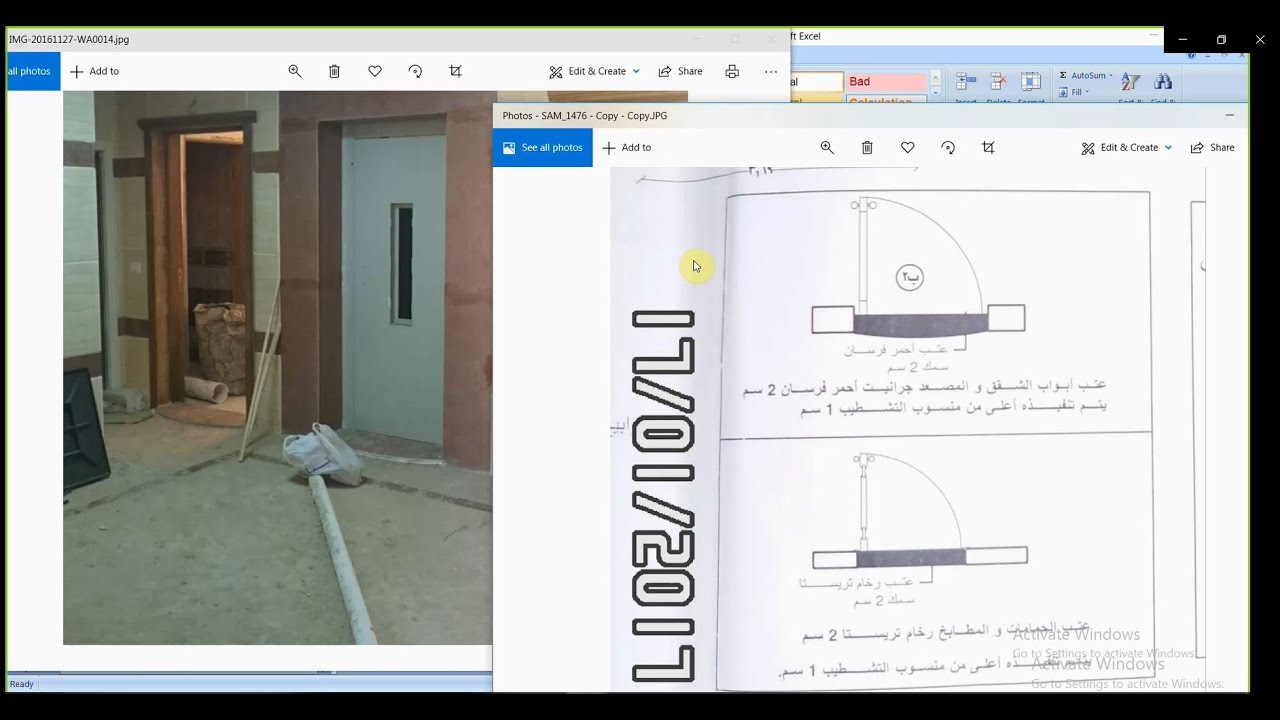Favorite the IMG-20161127 photo with heart icon
1280x720 pixels.
(x=375, y=71)
